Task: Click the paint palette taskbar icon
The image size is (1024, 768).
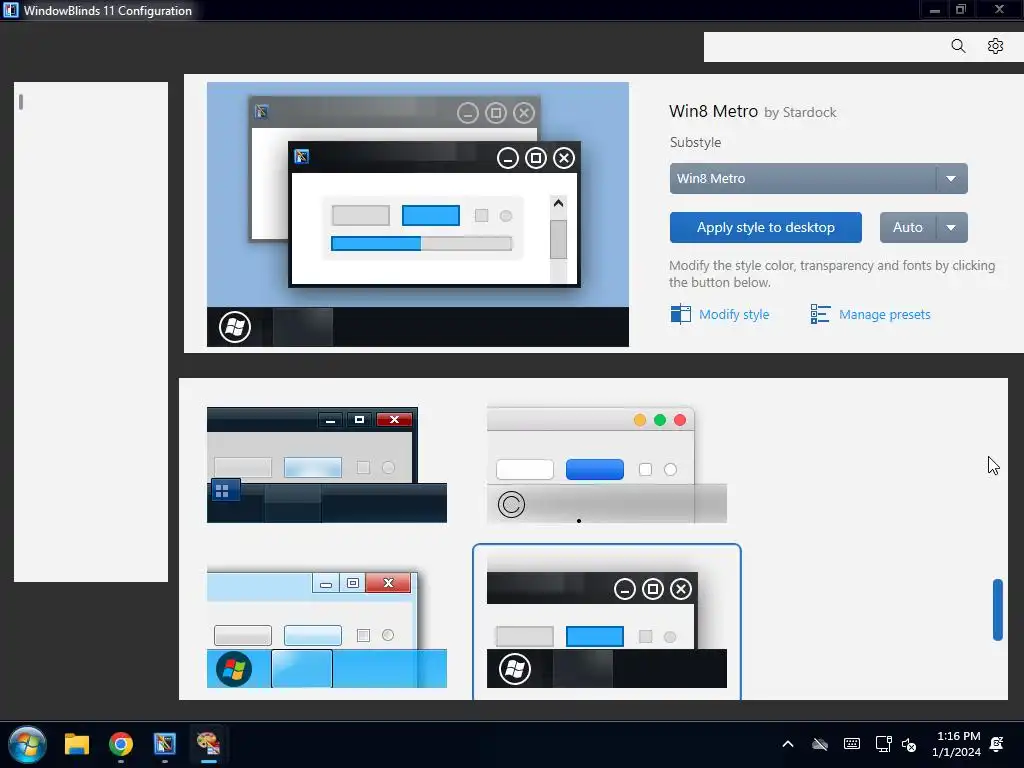Action: [208, 744]
